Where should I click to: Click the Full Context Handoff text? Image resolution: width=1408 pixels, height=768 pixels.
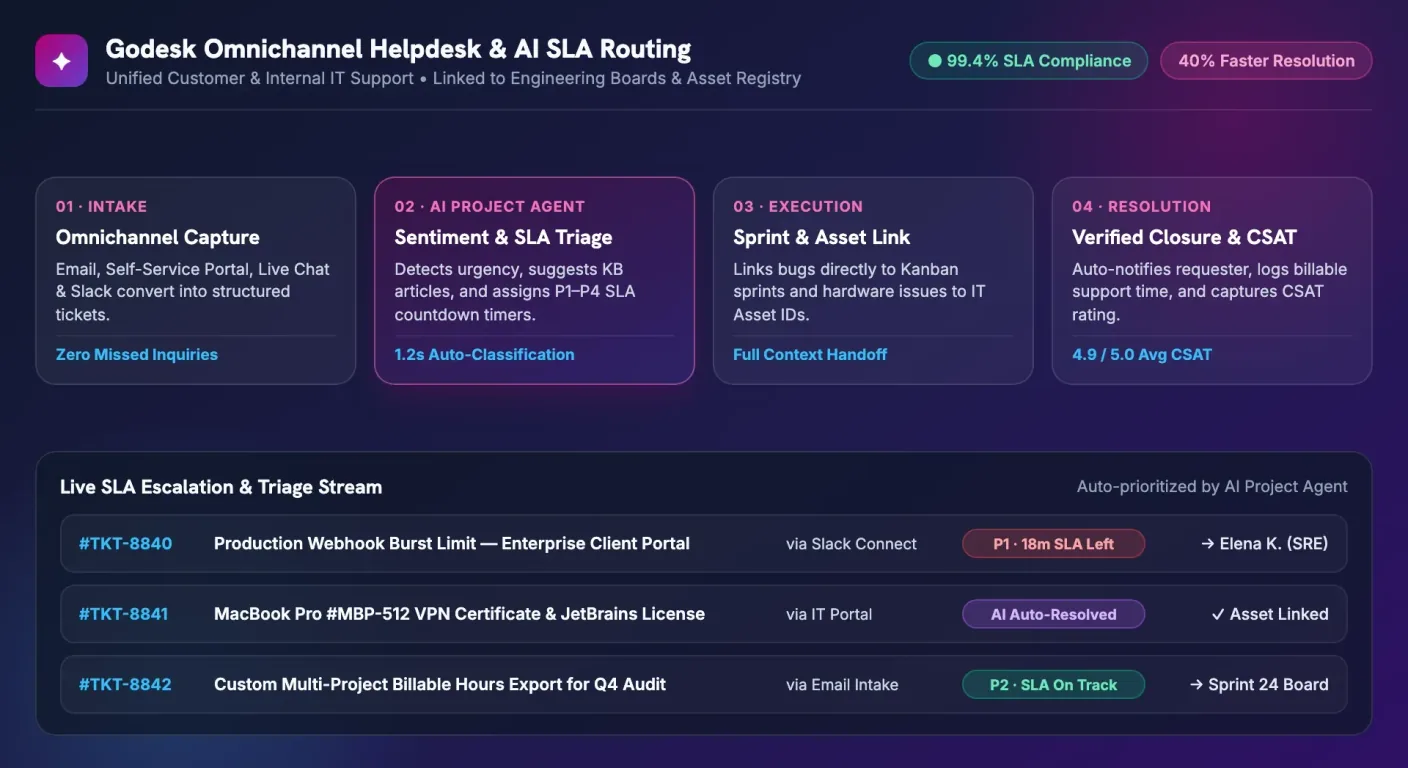coord(810,354)
